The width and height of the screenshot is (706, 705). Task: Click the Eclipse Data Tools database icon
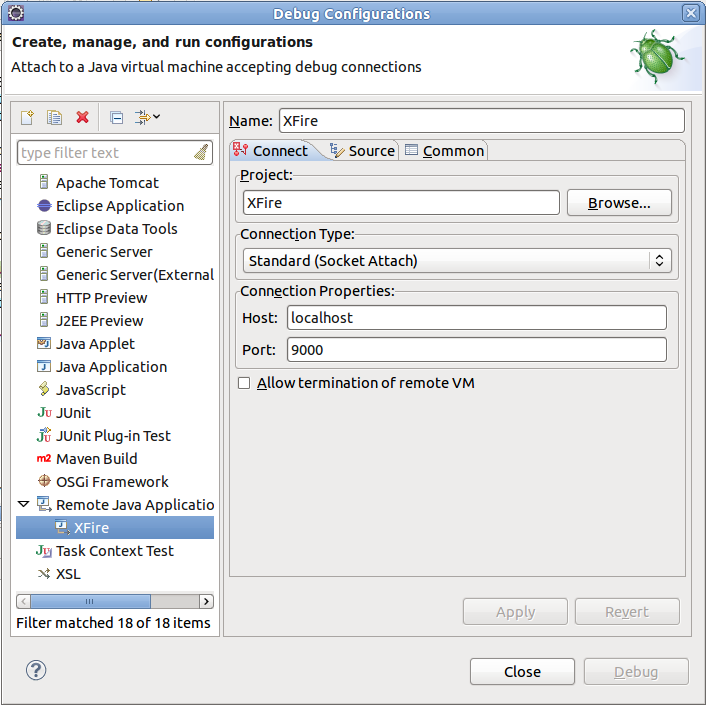pyautogui.click(x=44, y=228)
